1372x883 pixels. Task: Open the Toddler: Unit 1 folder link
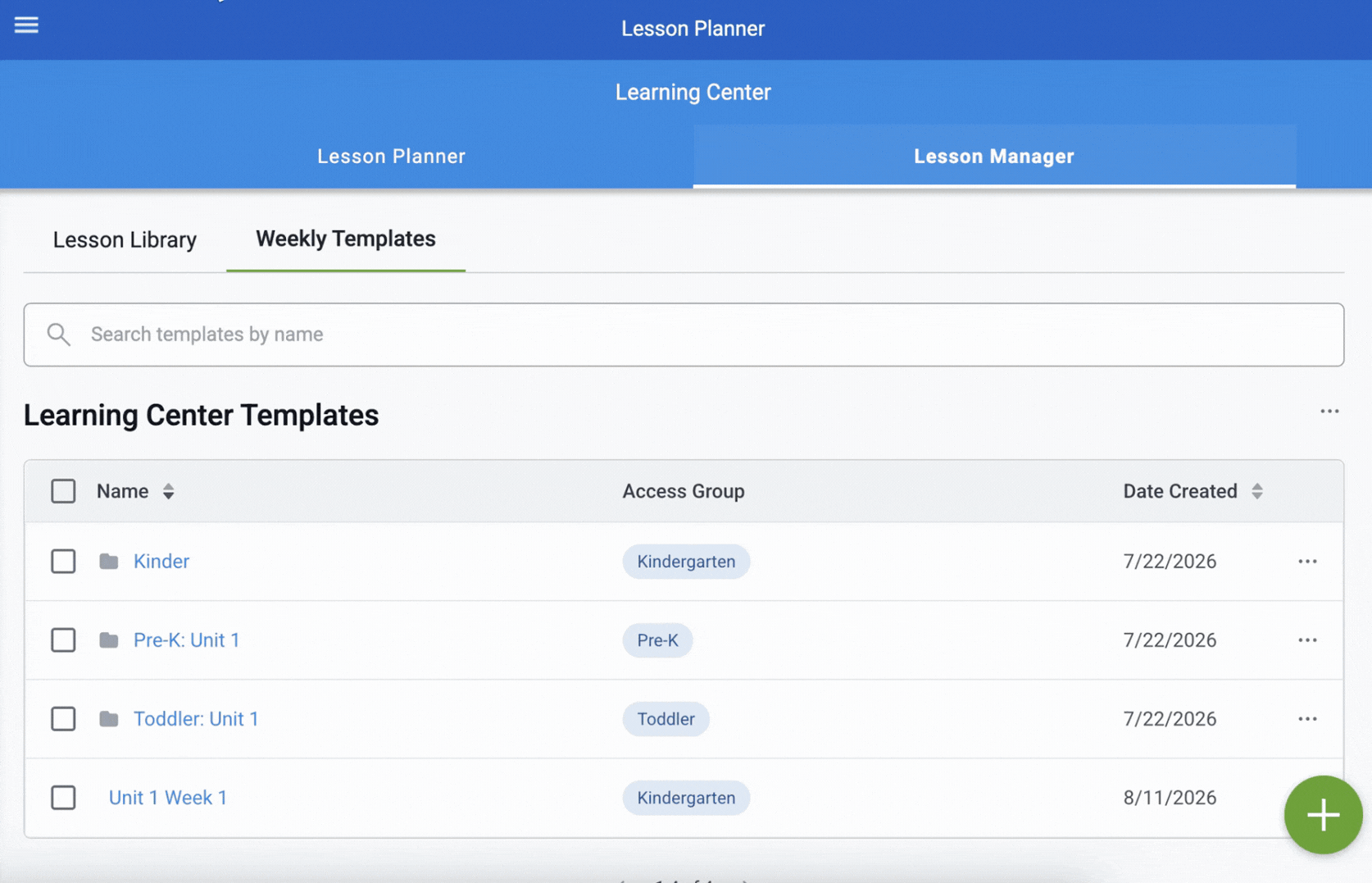pyautogui.click(x=196, y=719)
